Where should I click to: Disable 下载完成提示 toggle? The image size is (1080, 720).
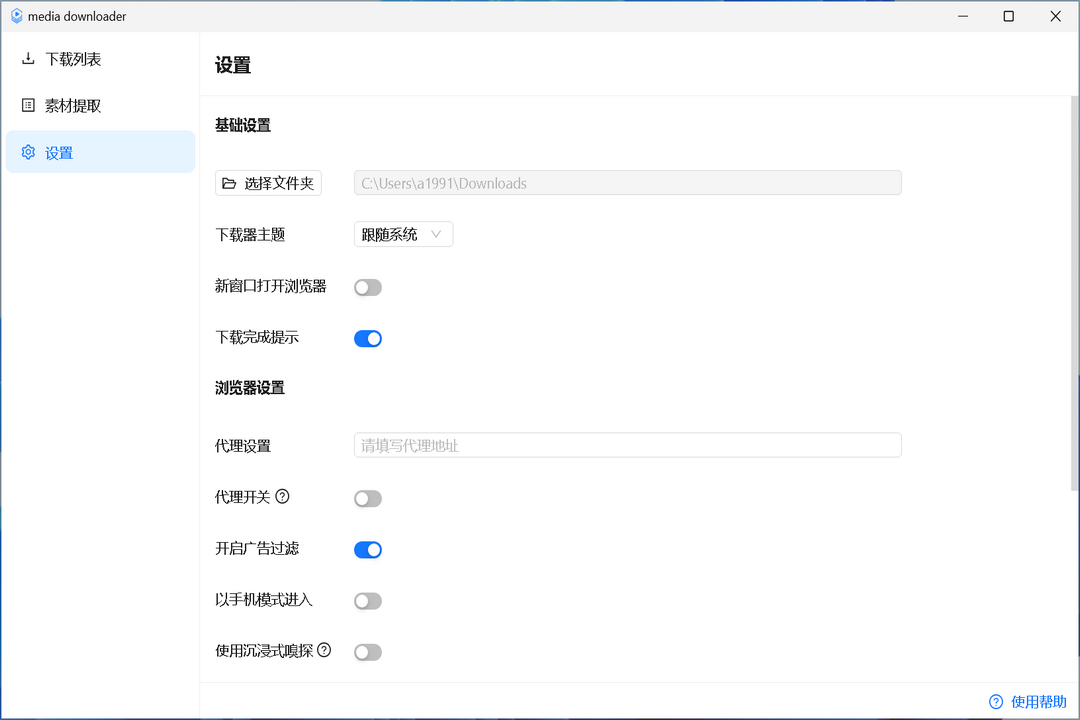coord(368,338)
